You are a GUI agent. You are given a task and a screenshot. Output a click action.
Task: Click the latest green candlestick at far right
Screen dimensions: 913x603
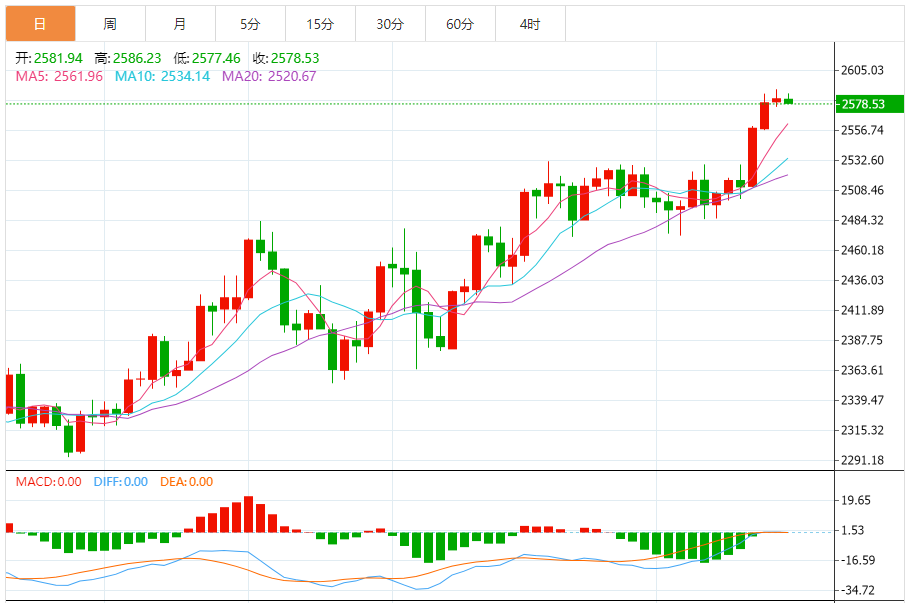point(788,101)
